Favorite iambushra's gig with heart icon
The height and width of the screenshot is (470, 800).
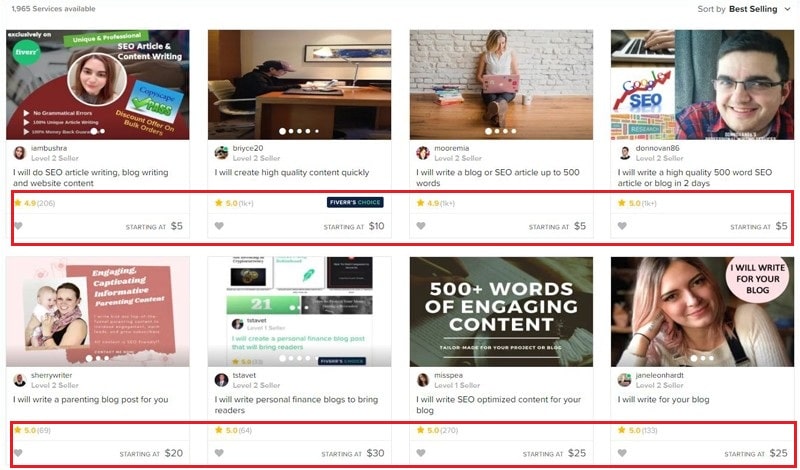(18, 226)
